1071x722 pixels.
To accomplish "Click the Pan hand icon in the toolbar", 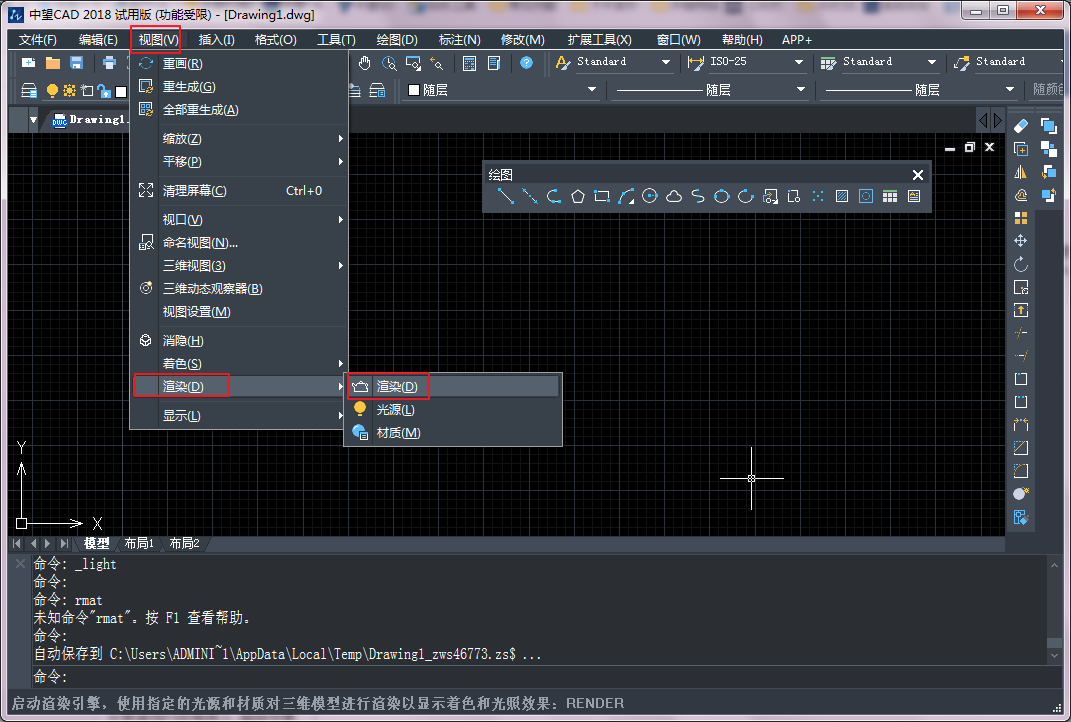I will coord(365,62).
